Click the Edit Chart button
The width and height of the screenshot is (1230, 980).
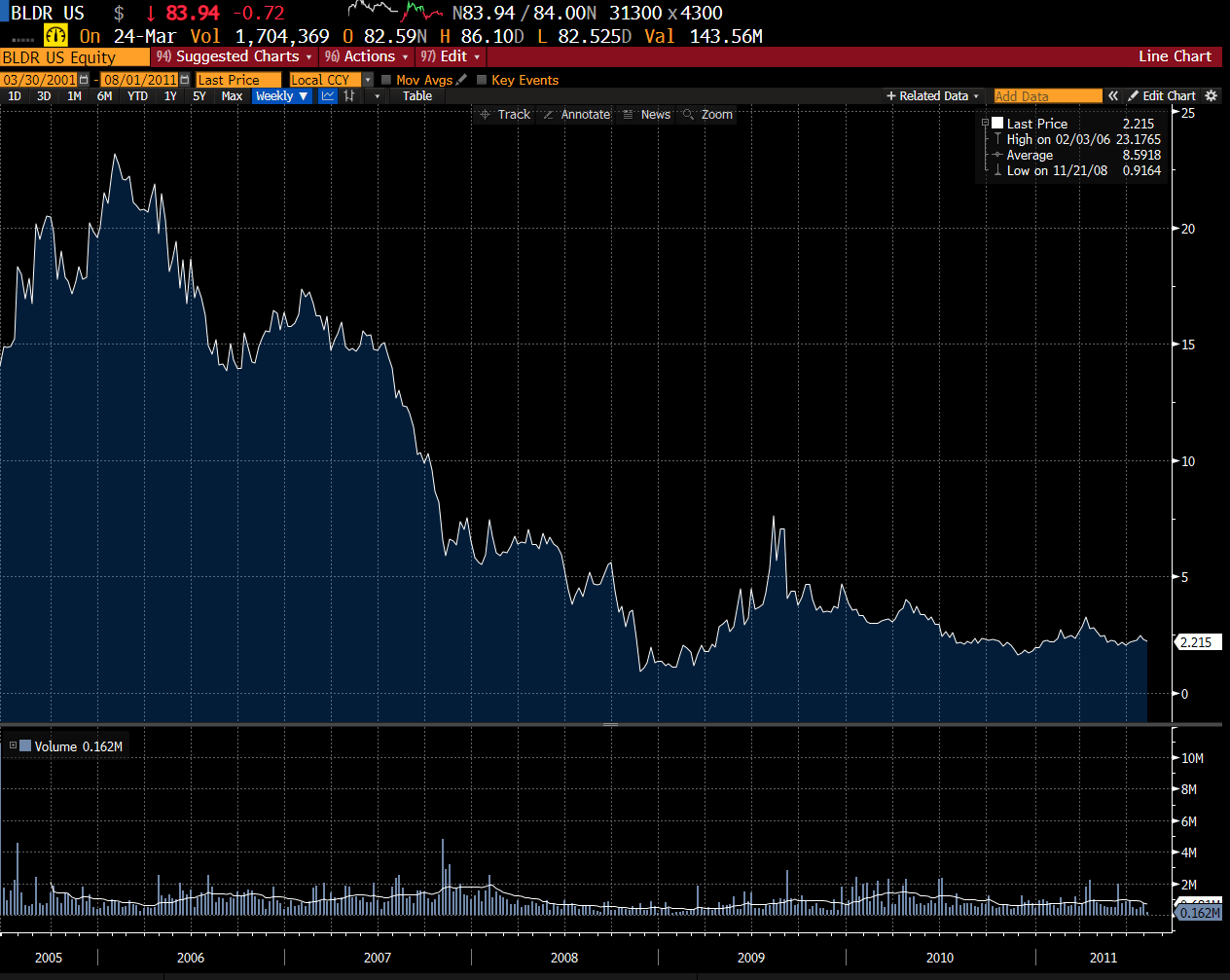[1161, 95]
